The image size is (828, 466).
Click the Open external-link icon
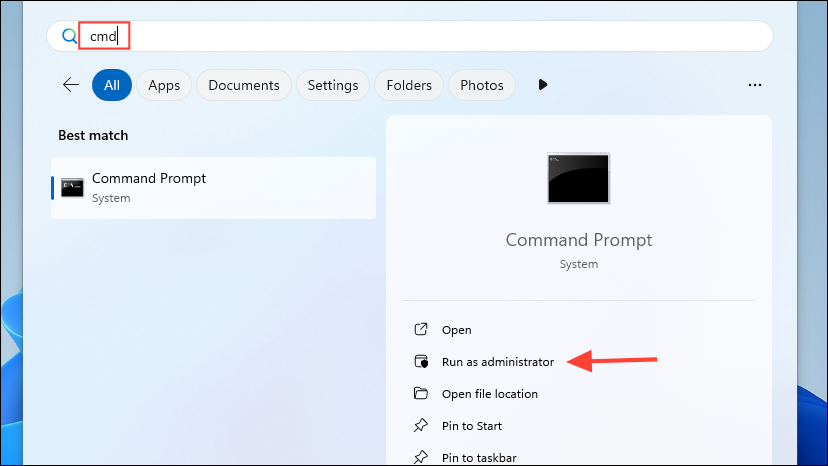click(x=421, y=329)
